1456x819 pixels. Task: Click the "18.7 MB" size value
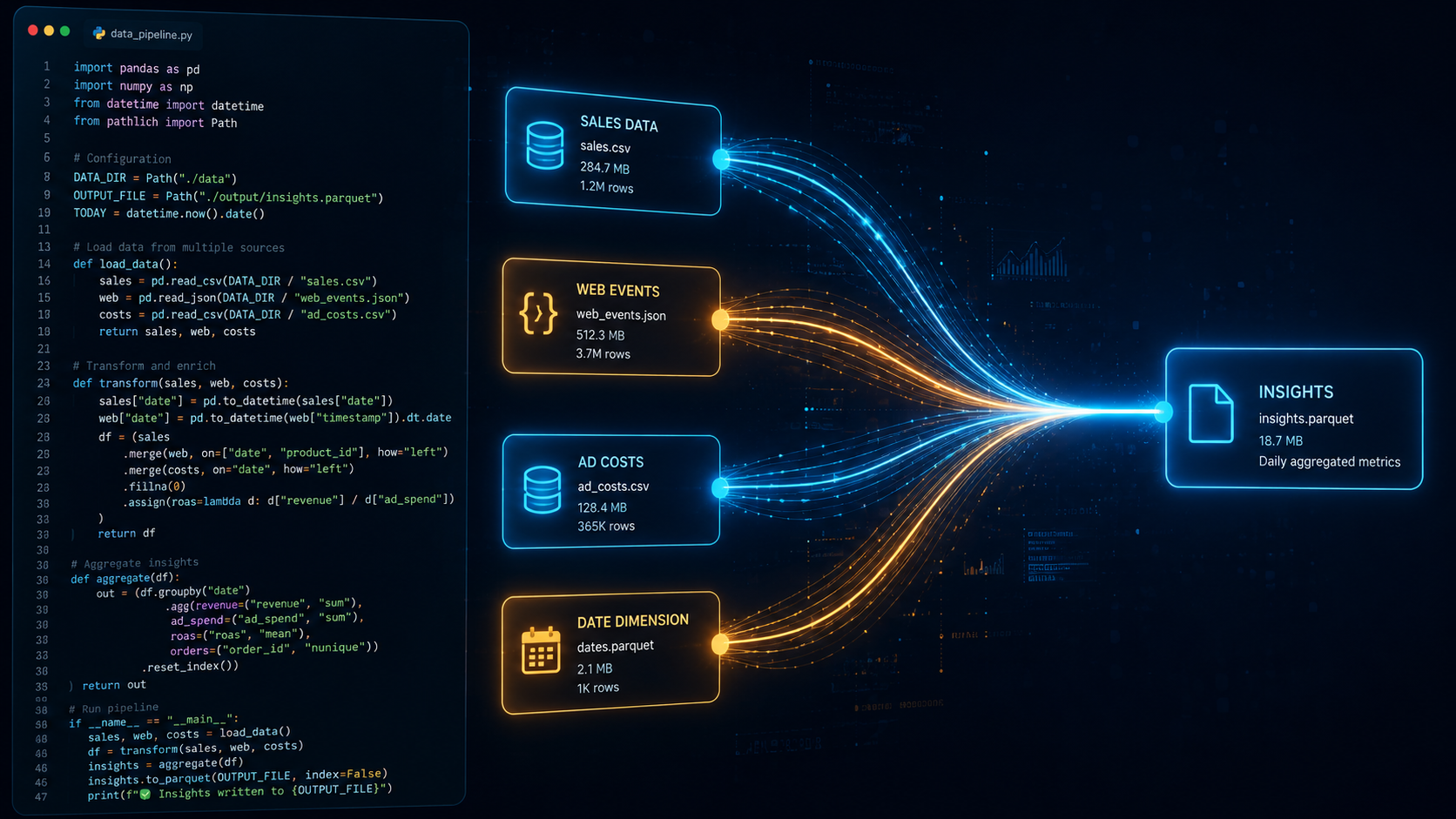pyautogui.click(x=1281, y=441)
